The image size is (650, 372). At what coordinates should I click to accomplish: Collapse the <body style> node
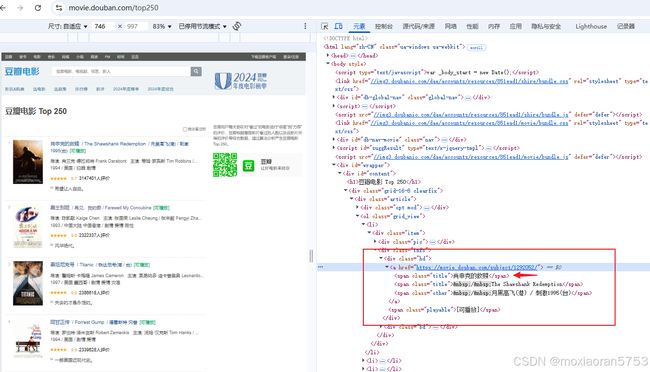(x=327, y=64)
